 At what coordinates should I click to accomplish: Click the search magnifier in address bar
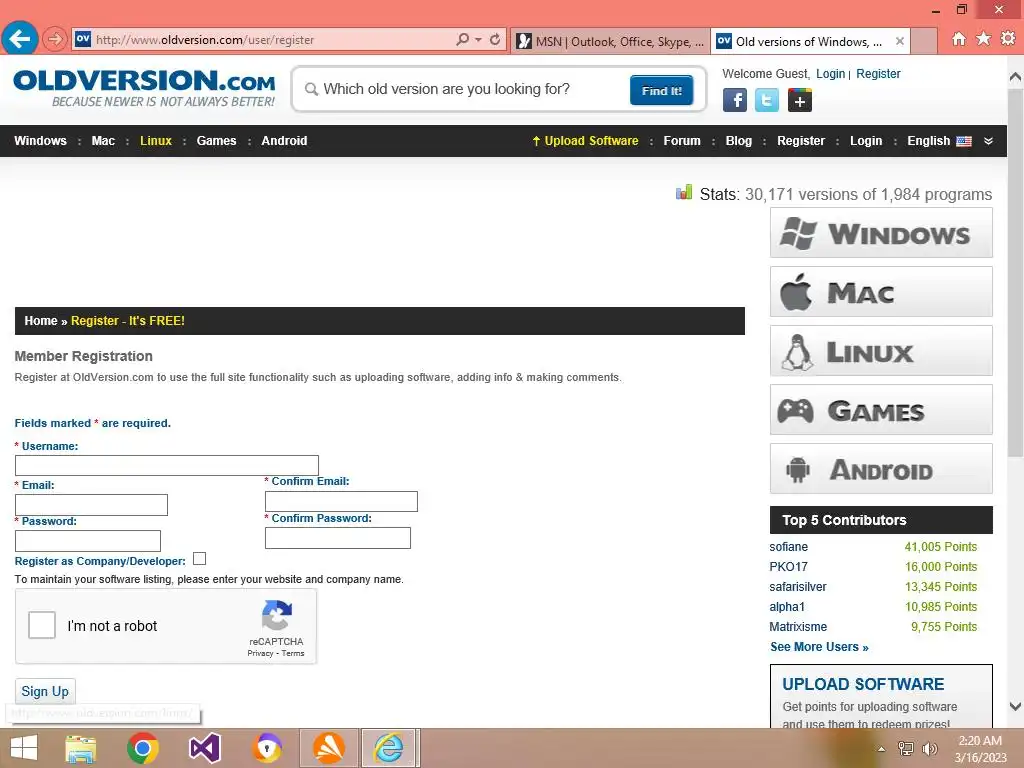click(462, 39)
